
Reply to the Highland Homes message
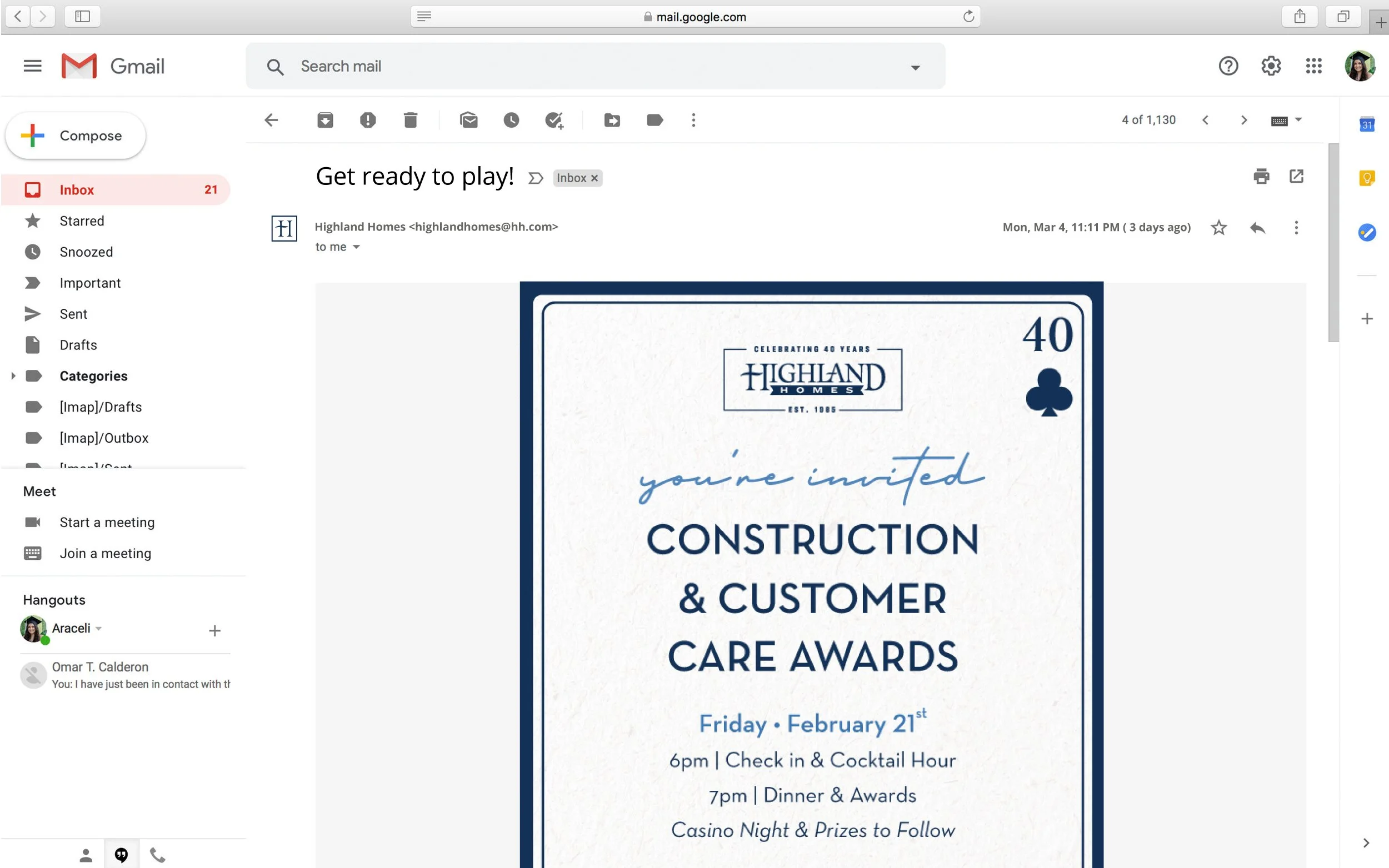tap(1257, 228)
